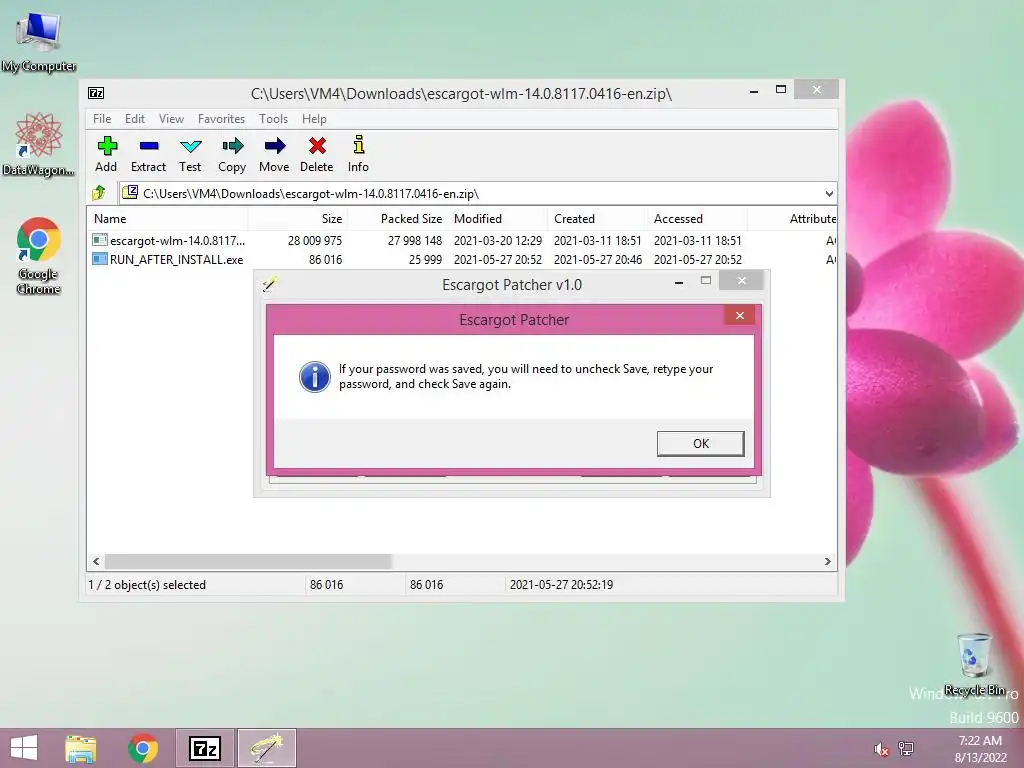
Task: Open the View menu
Action: point(171,119)
